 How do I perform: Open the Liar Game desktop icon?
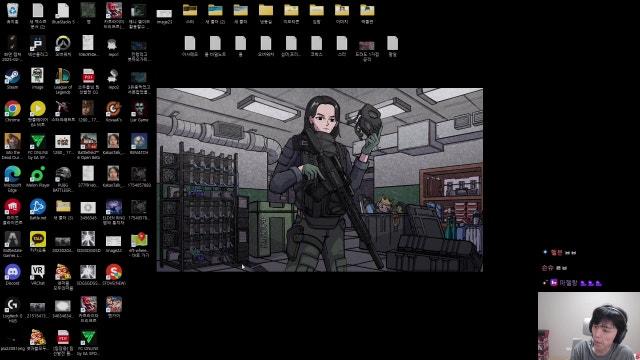point(139,111)
